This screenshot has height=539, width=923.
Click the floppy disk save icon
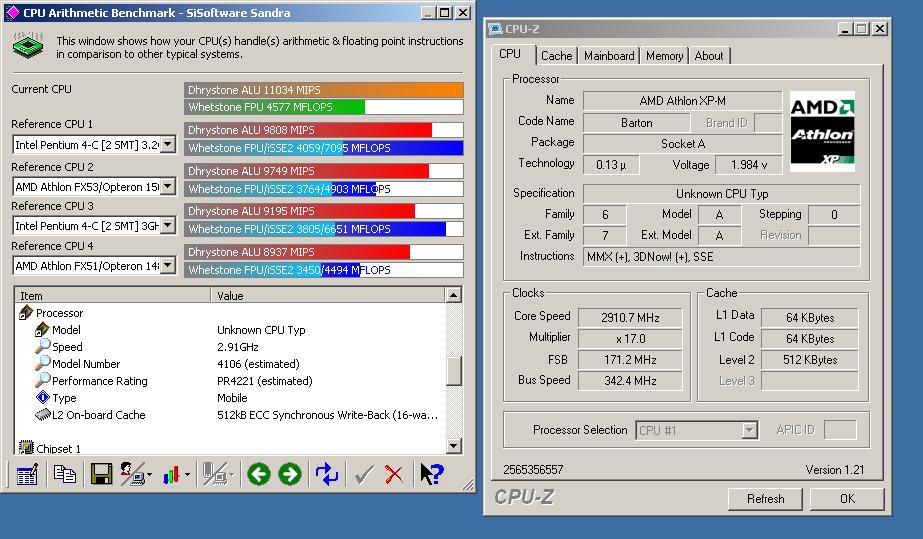tap(101, 474)
